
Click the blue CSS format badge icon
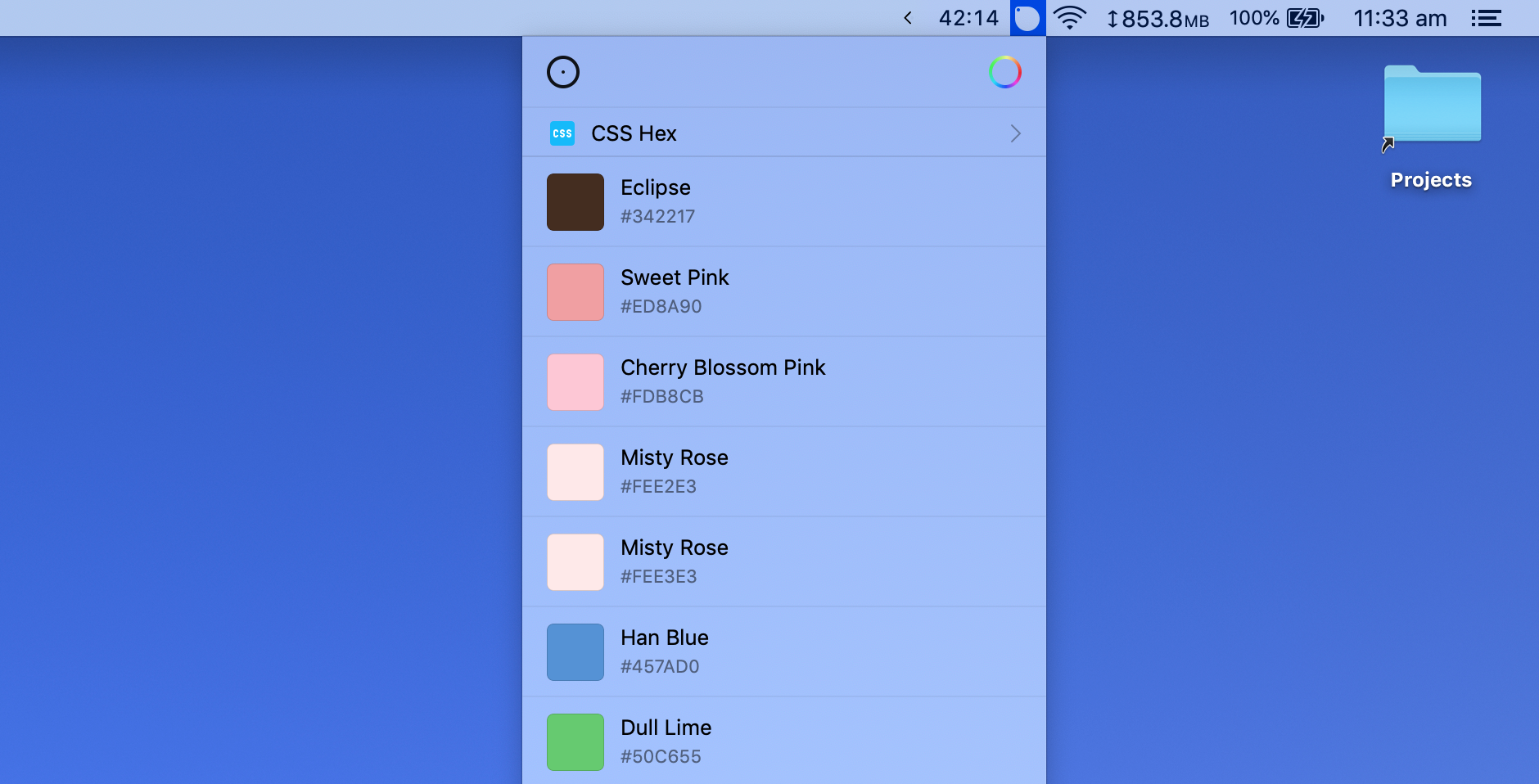562,133
